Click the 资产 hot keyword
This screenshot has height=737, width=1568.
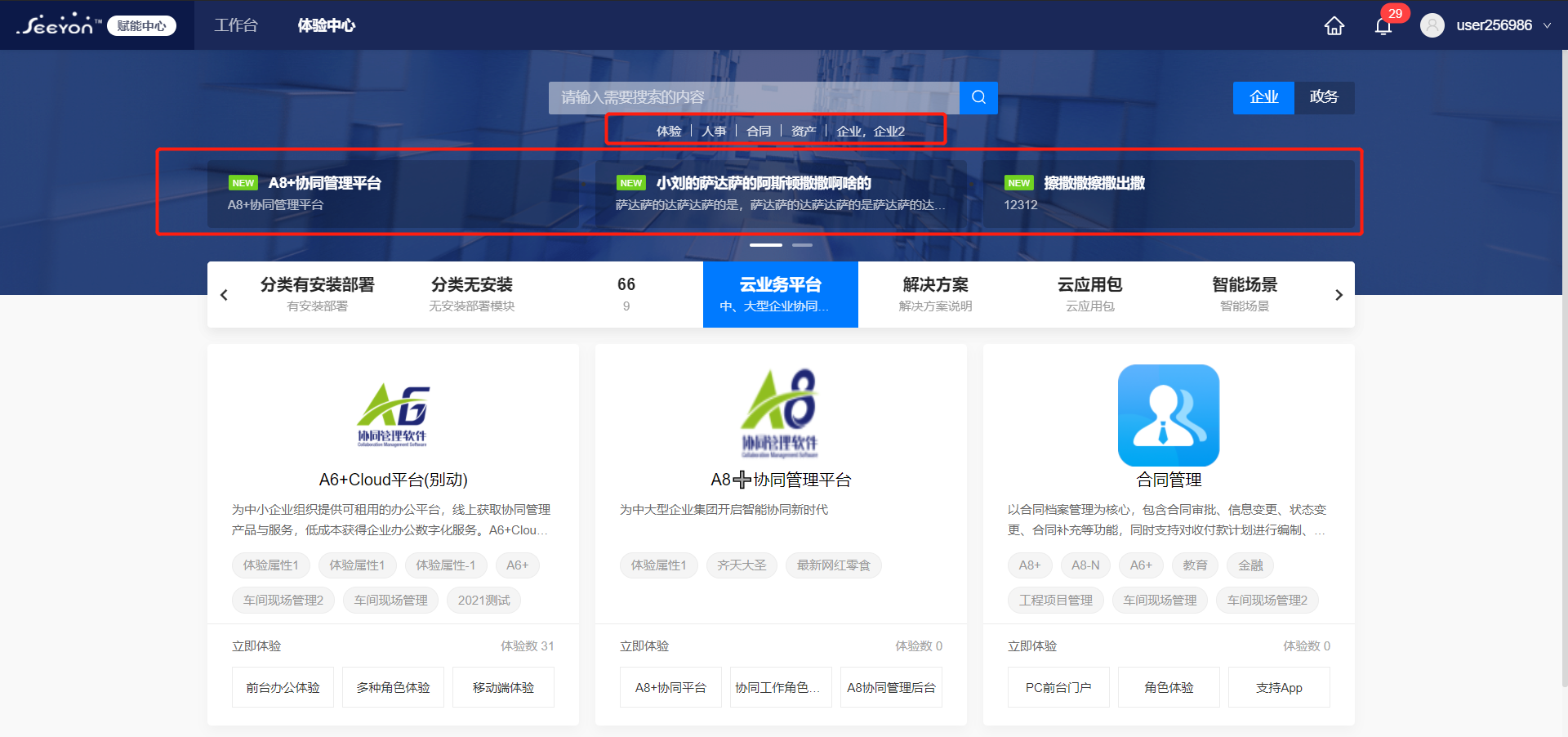pos(804,131)
